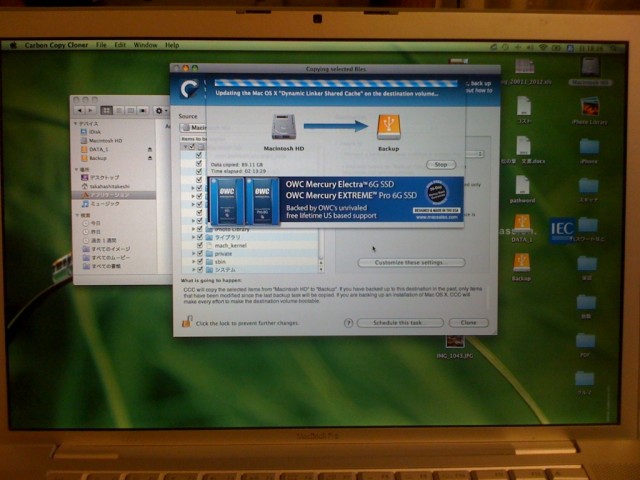Screen dimensions: 640x480
Task: Switch Finder to column view
Action: coord(131,110)
